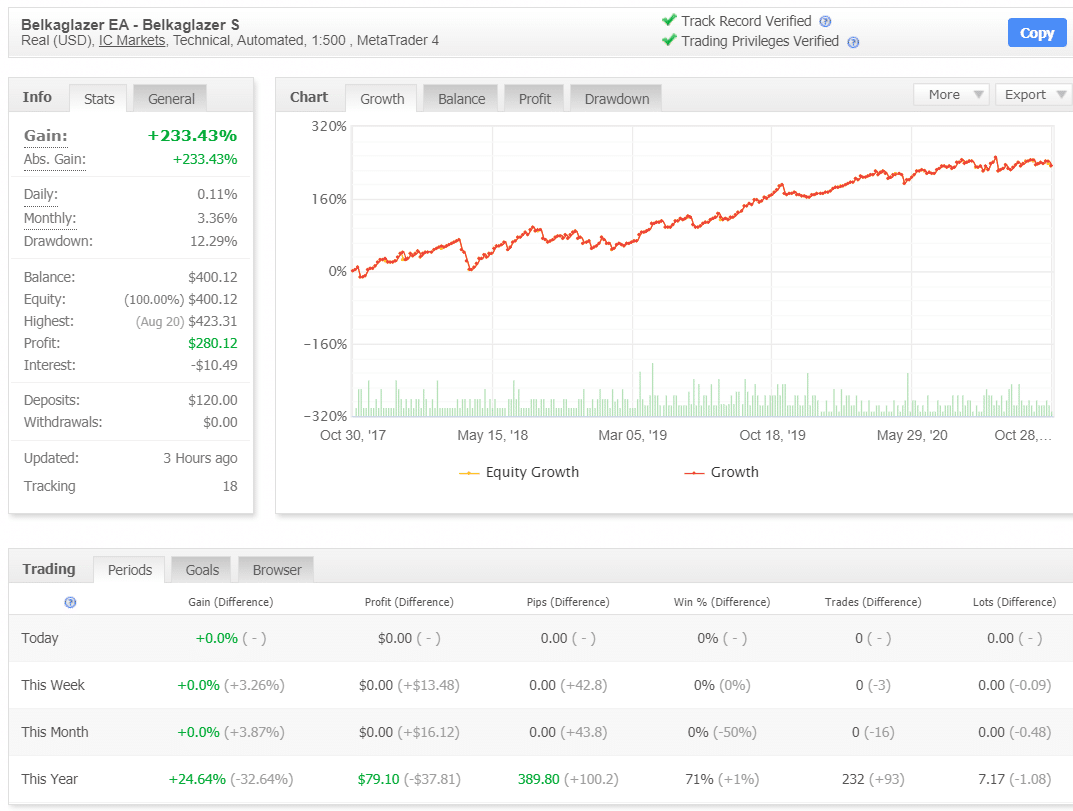Open the IC Markets broker link
The width and height of the screenshot is (1073, 811).
point(132,41)
